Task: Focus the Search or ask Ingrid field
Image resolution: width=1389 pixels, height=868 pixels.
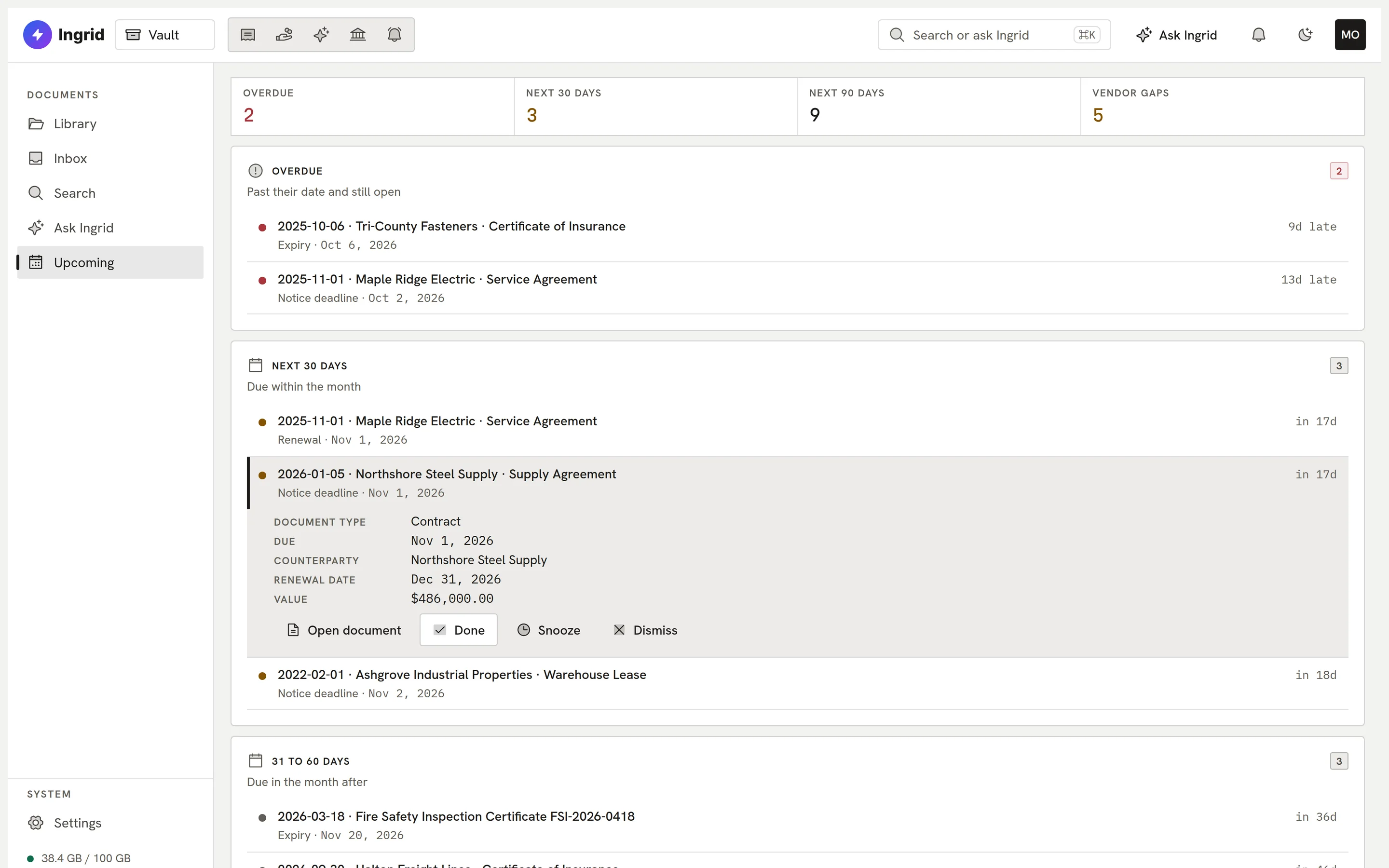Action: tap(994, 35)
